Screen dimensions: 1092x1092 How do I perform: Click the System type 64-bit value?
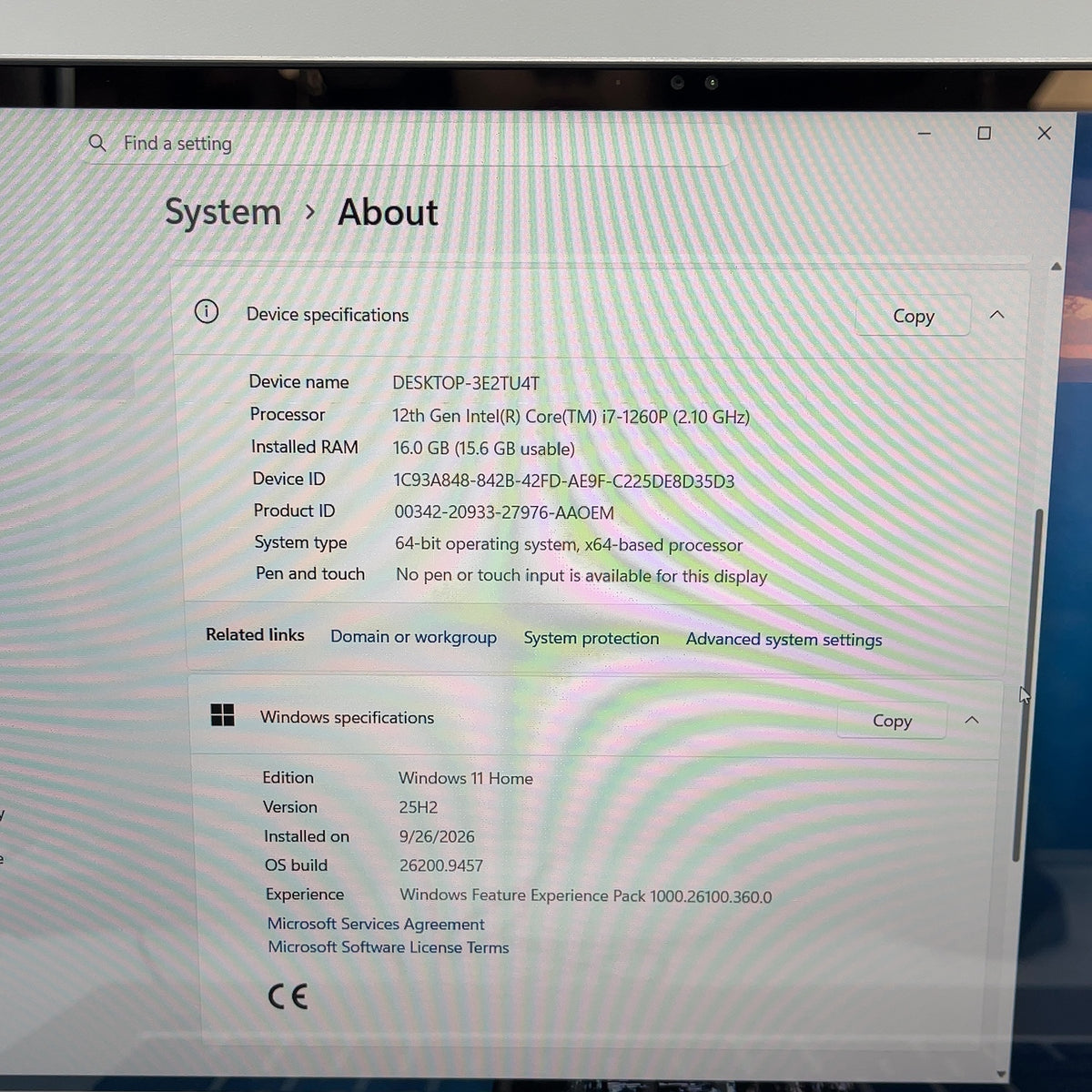coord(569,544)
